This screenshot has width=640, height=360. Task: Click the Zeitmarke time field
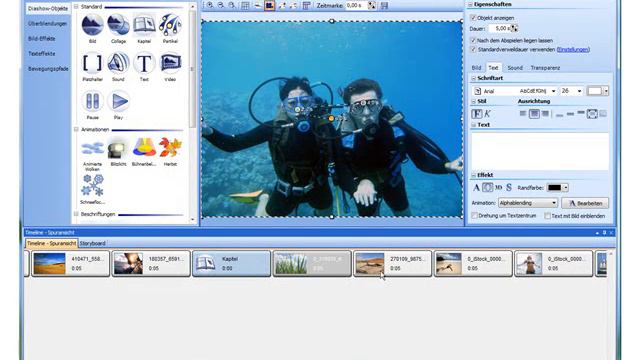click(356, 5)
